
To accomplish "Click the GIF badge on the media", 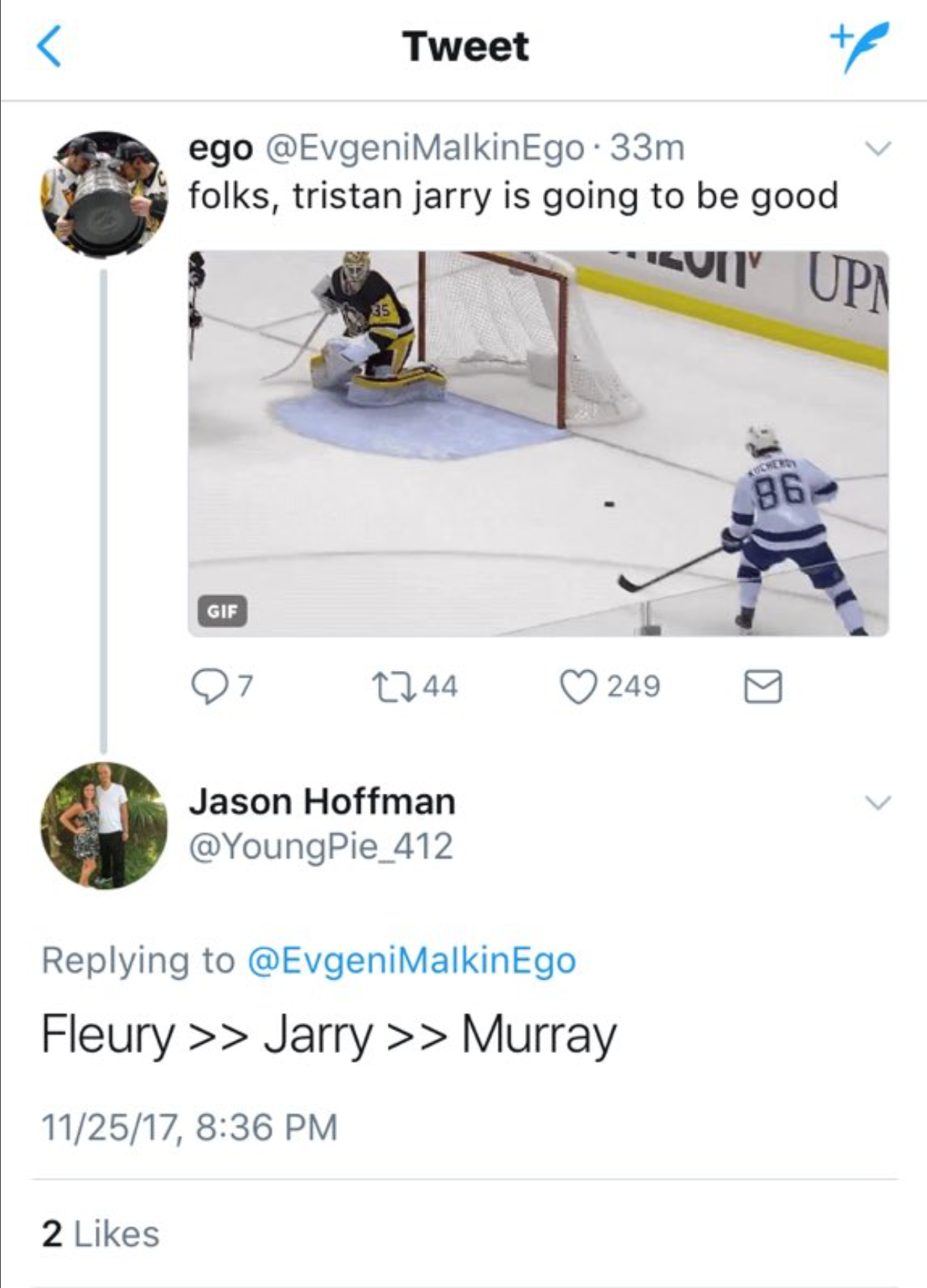I will (222, 611).
